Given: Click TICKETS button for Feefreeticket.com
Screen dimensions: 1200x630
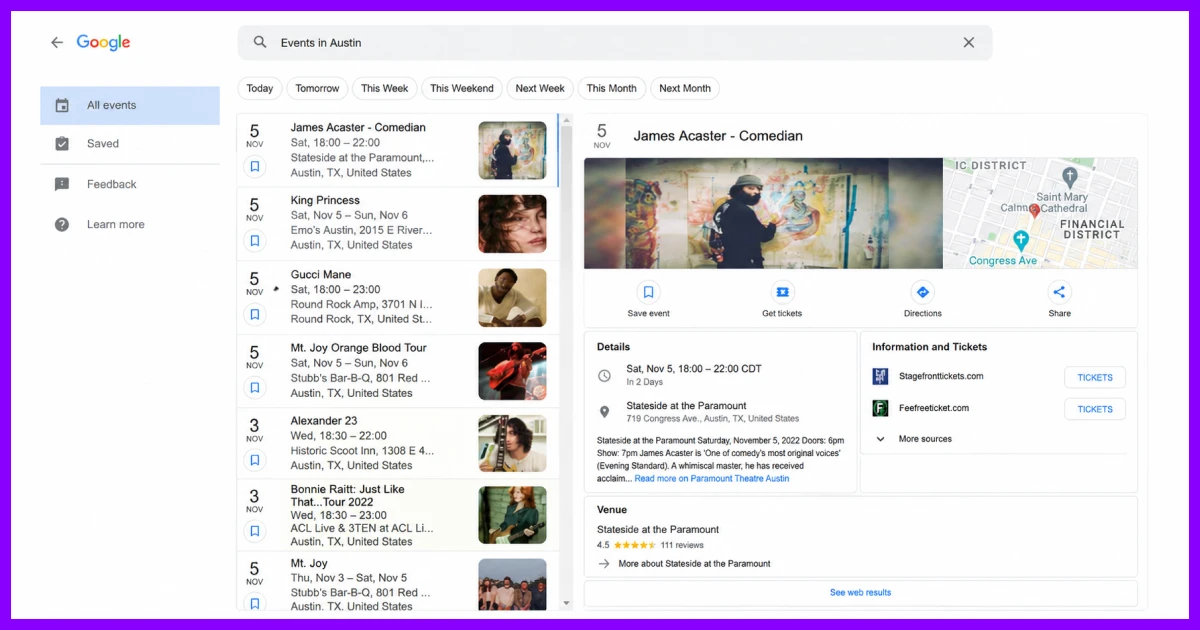Looking at the screenshot, I should click(1095, 409).
